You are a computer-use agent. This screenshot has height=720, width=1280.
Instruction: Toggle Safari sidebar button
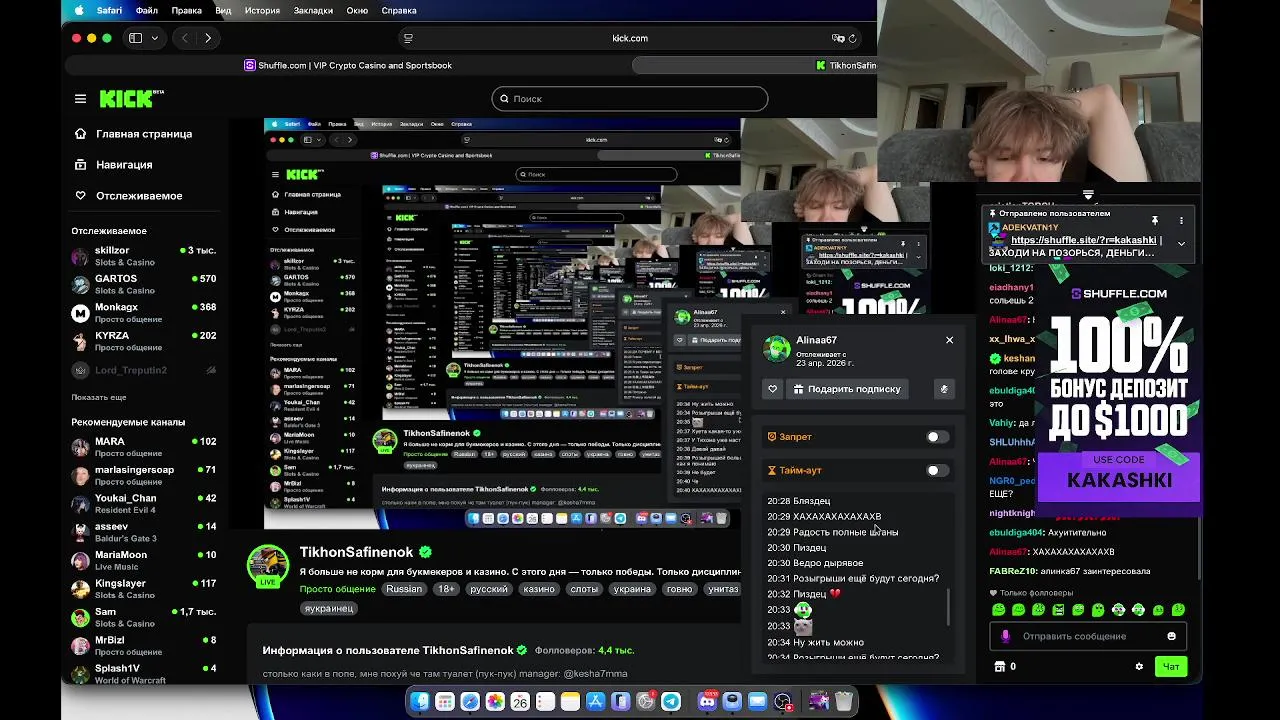[x=135, y=38]
